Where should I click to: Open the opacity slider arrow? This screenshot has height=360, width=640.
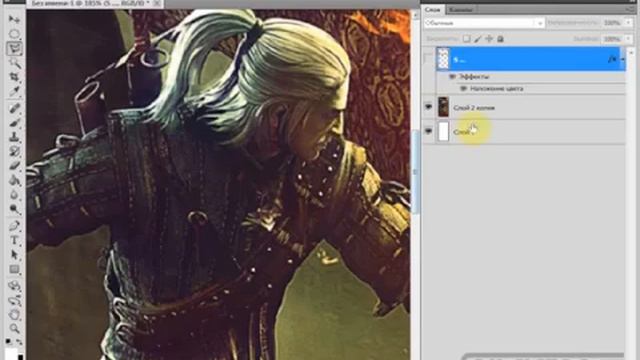pyautogui.click(x=628, y=23)
